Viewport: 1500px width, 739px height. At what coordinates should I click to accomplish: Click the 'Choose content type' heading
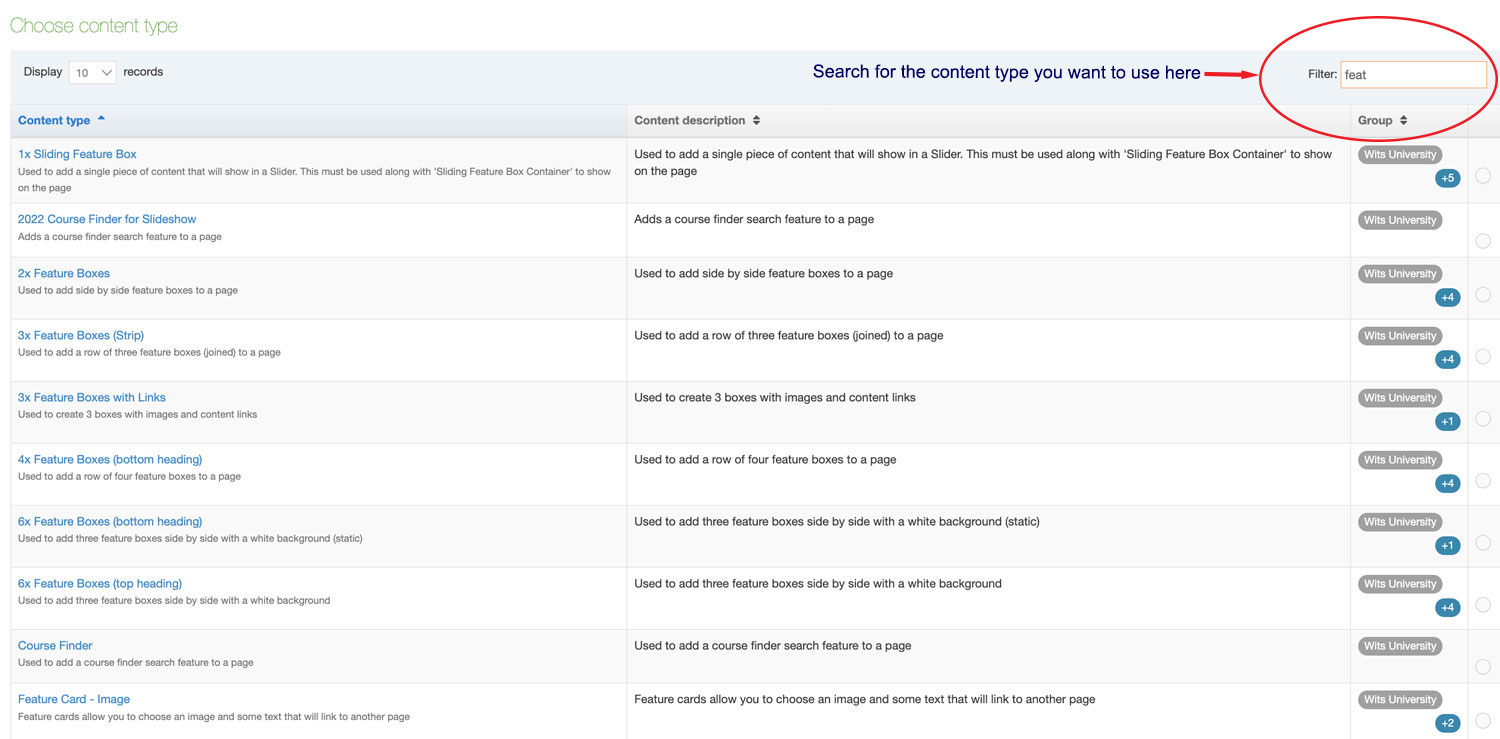94,26
